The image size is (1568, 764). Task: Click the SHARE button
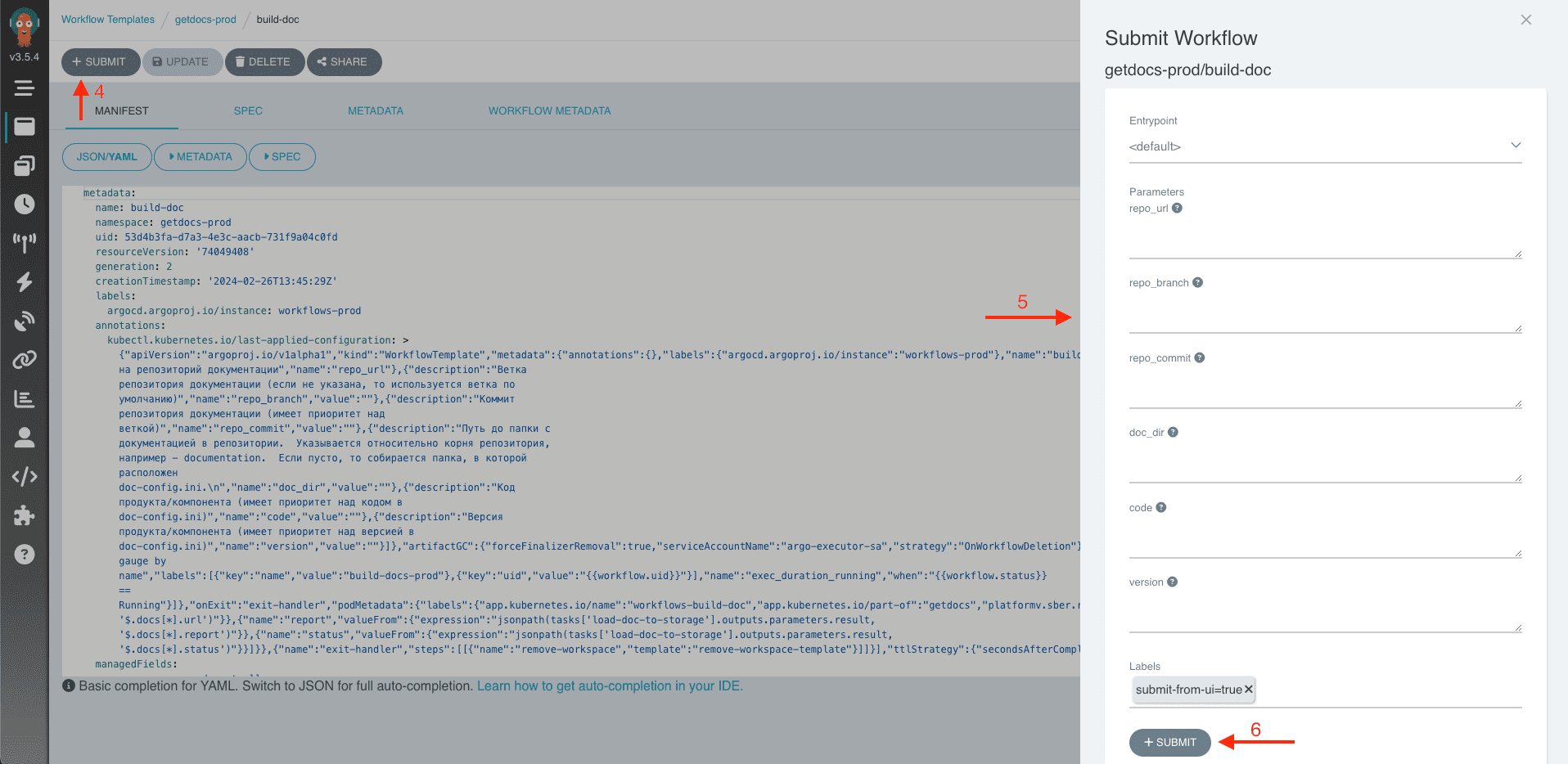click(344, 61)
